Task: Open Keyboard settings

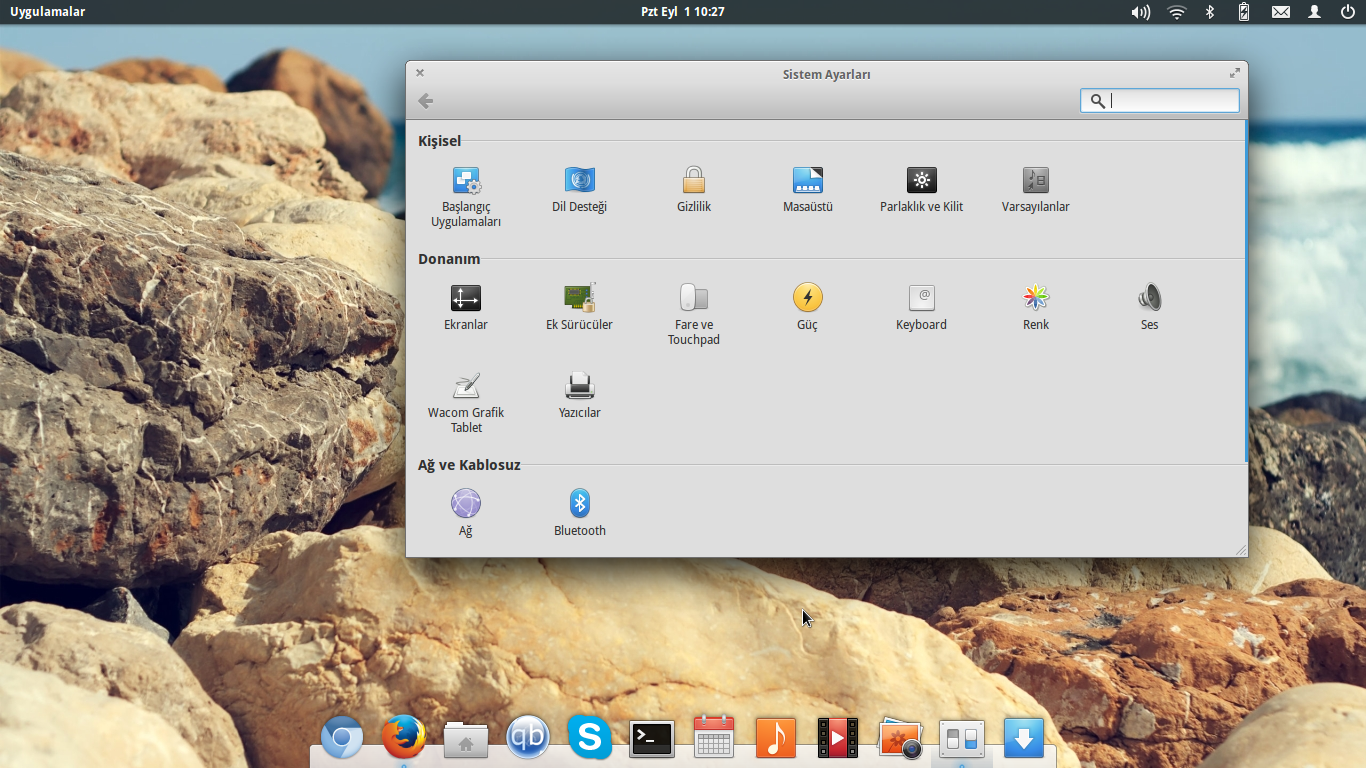Action: click(922, 308)
